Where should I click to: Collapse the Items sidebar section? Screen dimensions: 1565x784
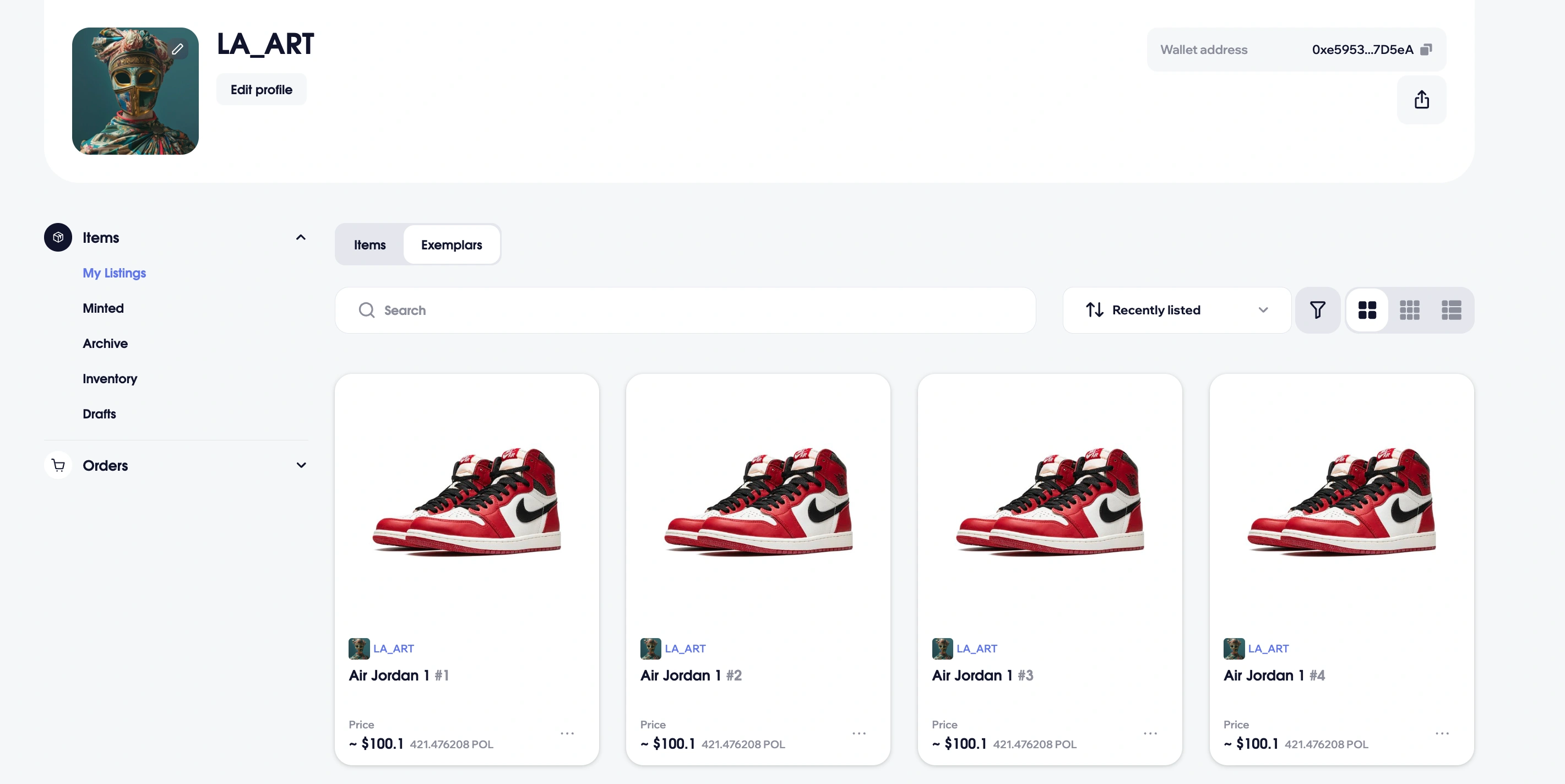click(301, 237)
